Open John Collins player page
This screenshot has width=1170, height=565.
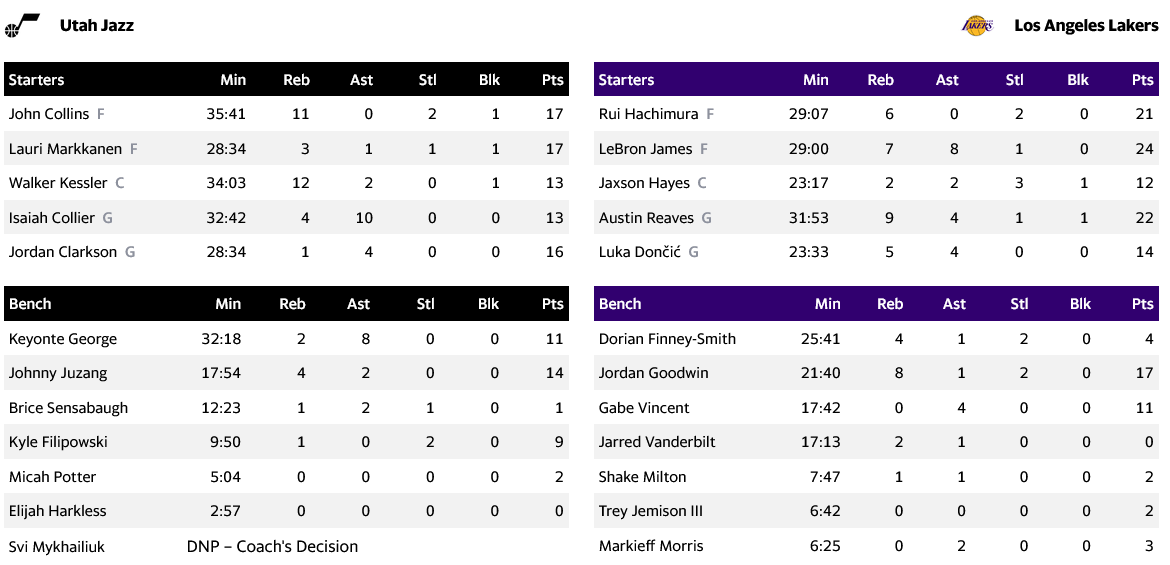click(x=49, y=114)
